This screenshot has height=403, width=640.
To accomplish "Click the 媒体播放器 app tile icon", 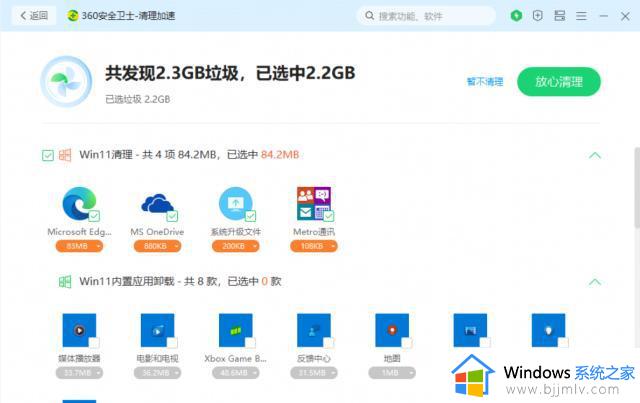I will [79, 330].
